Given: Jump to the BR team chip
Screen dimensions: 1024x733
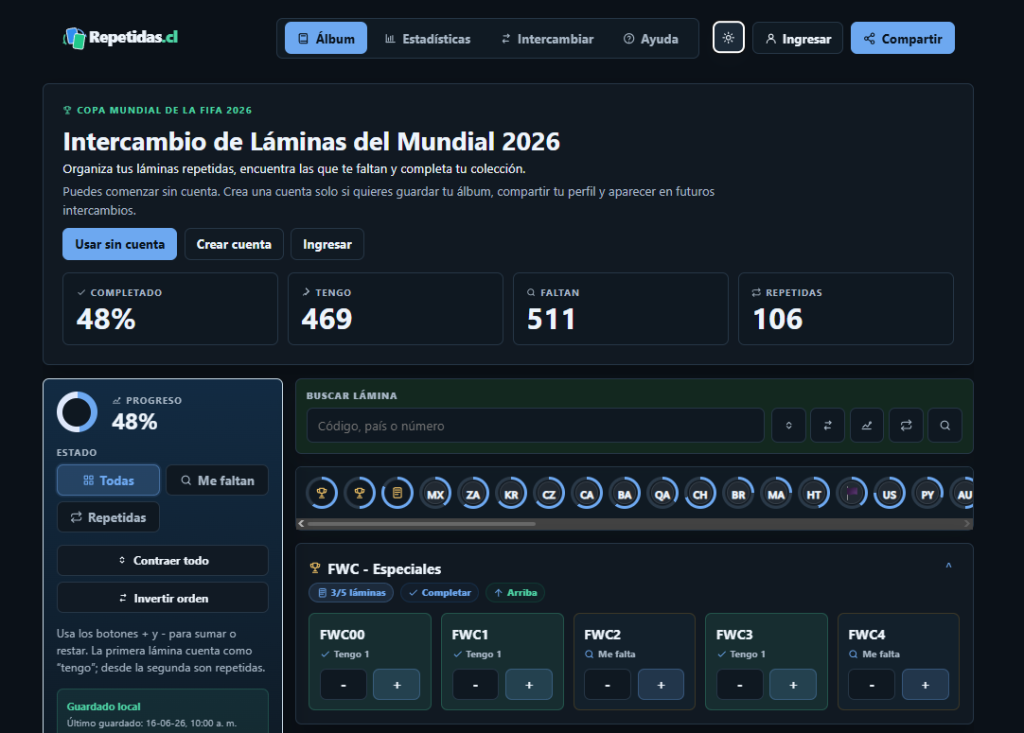Looking at the screenshot, I should click(x=738, y=493).
